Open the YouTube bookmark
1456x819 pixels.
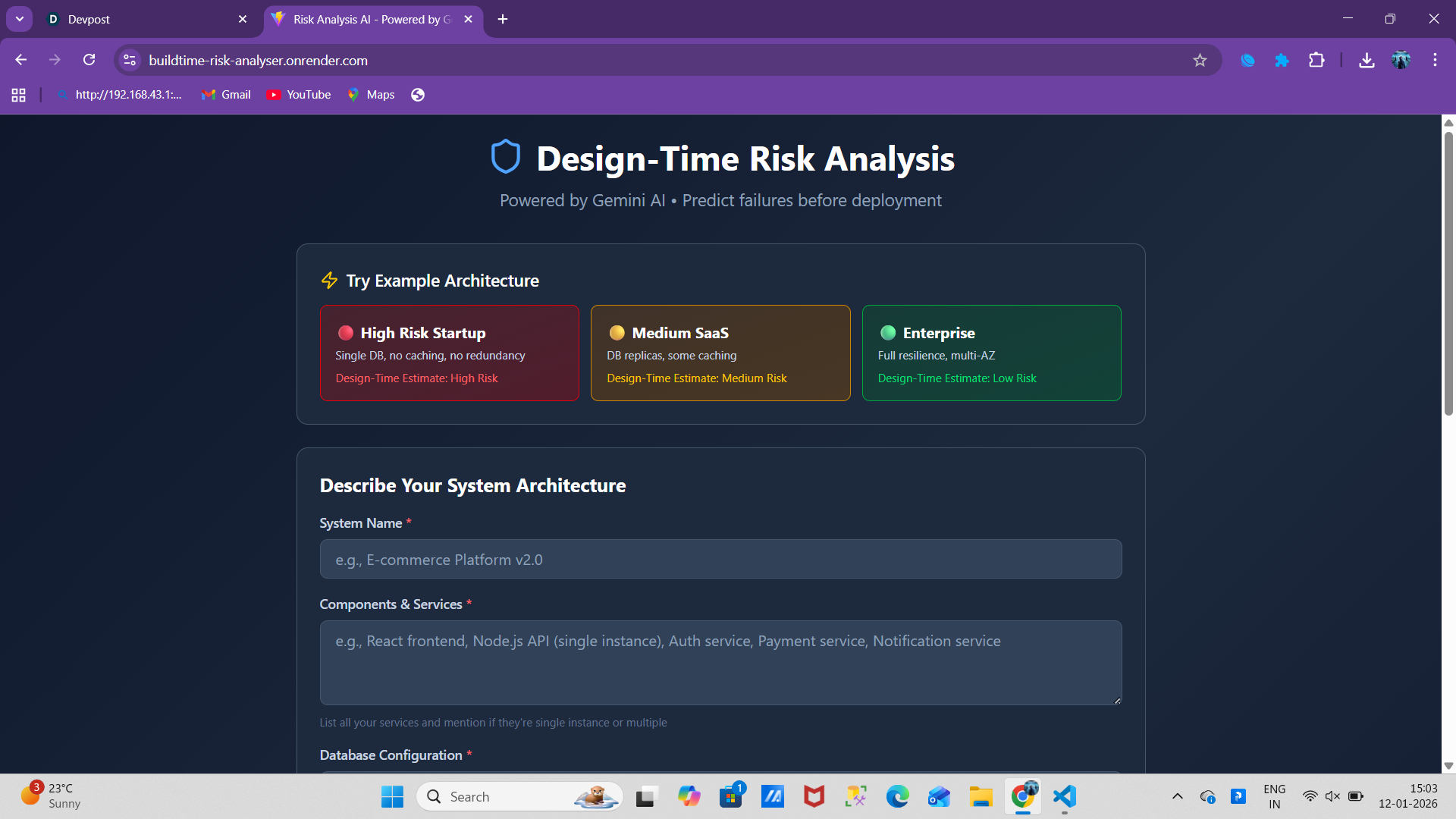[299, 95]
